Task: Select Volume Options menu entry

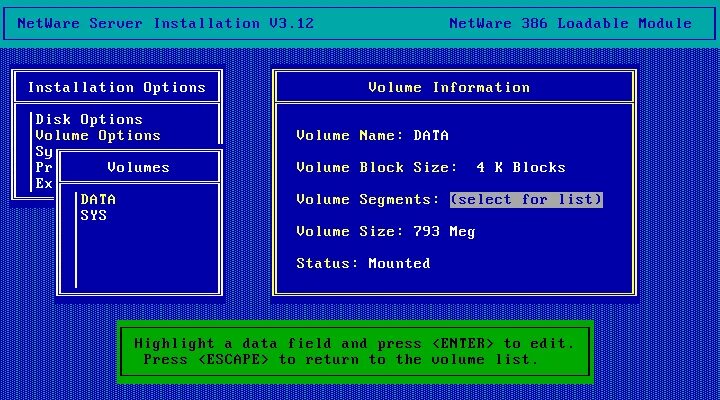Action: click(98, 135)
